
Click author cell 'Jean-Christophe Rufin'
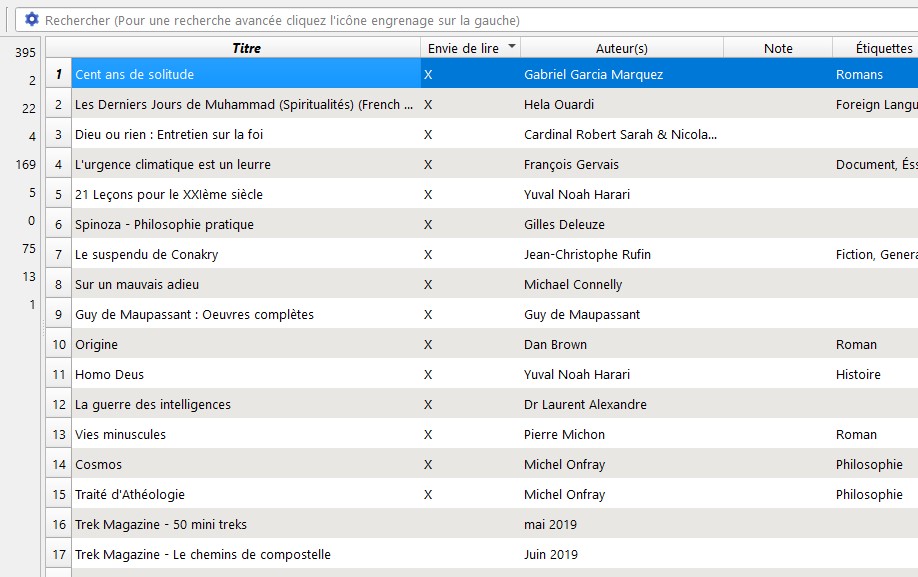(587, 255)
